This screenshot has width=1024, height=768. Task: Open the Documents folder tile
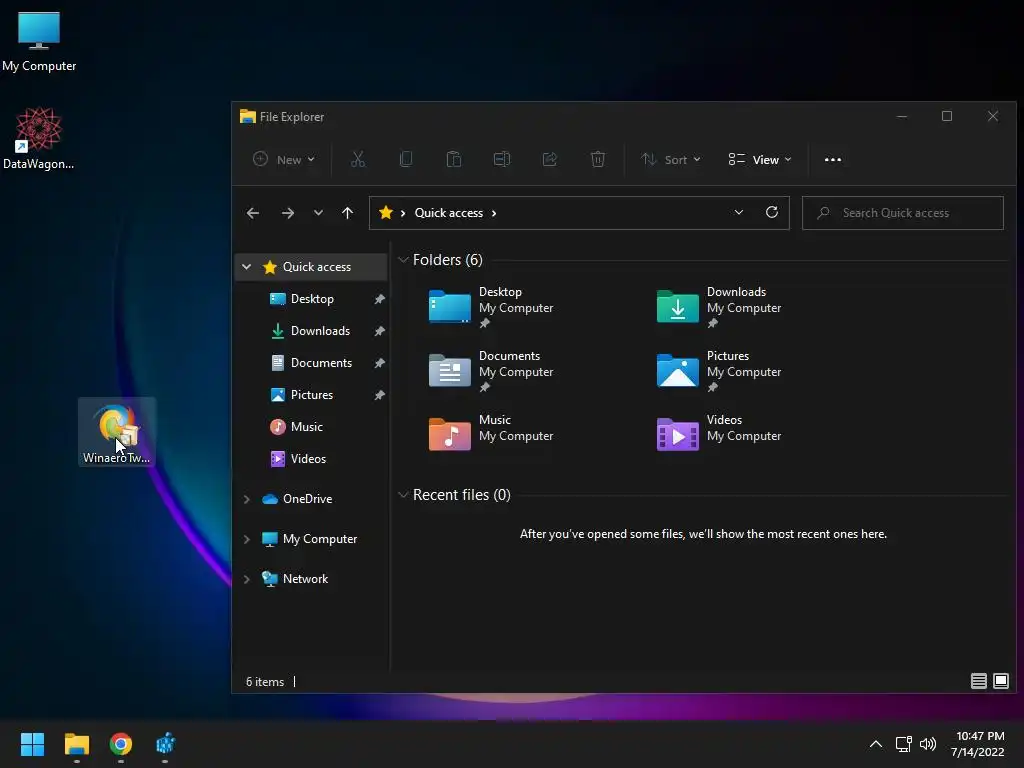491,370
